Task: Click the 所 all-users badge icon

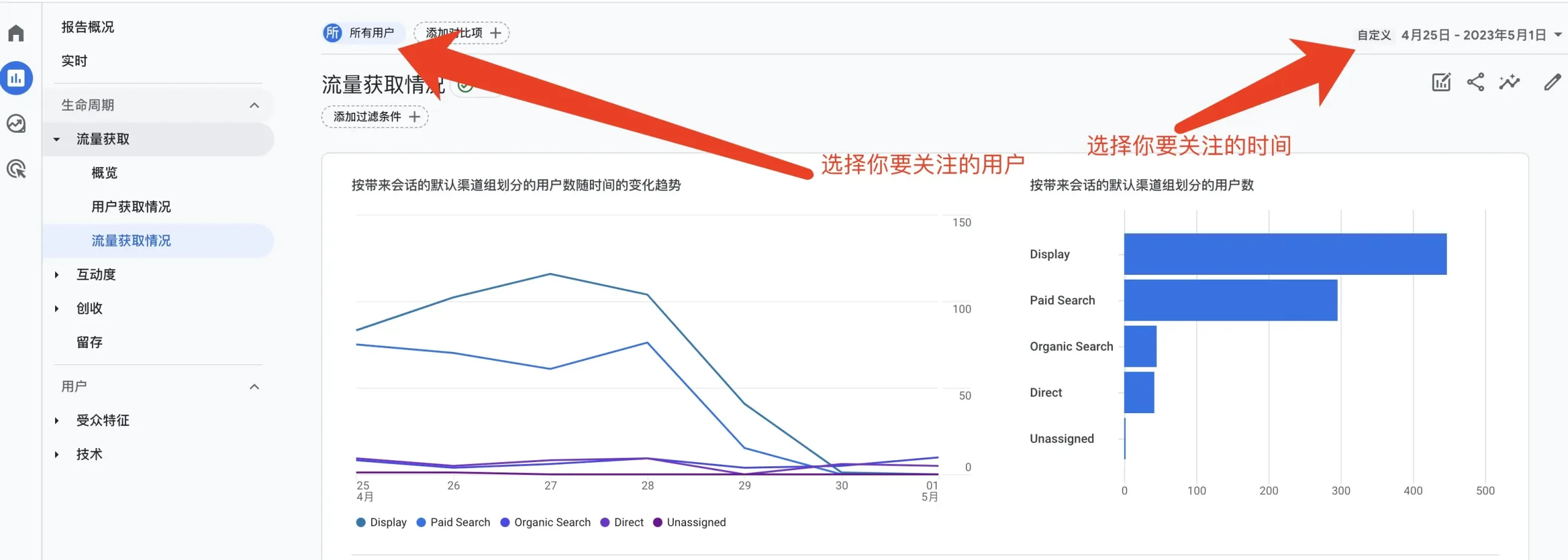Action: (x=333, y=32)
